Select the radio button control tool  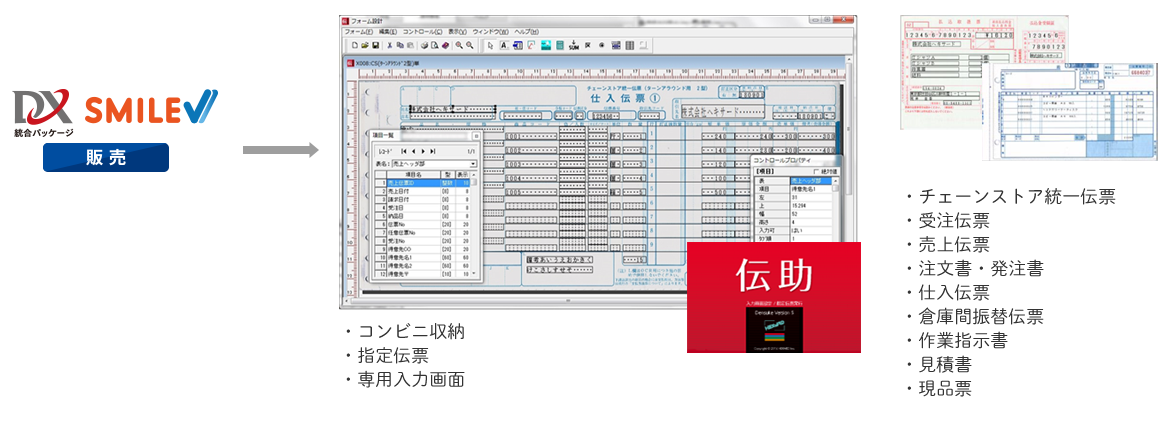coord(601,46)
